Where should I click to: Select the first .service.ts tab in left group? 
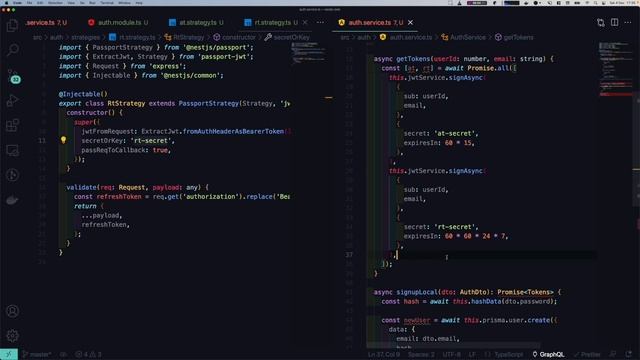coord(46,22)
